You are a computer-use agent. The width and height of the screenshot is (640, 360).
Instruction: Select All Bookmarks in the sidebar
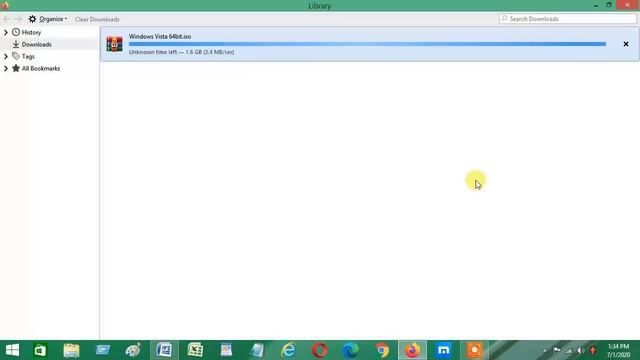point(41,69)
